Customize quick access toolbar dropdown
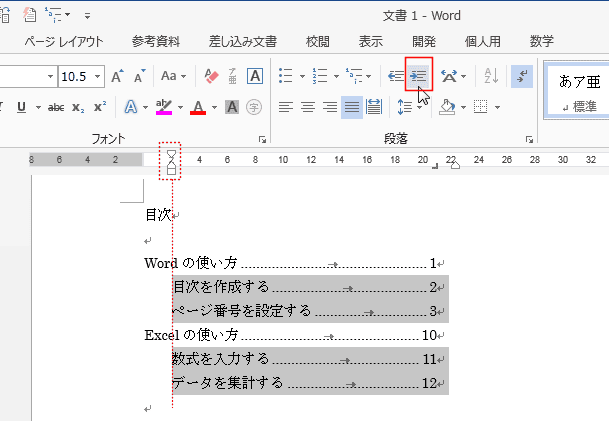609x421 pixels. coord(87,16)
